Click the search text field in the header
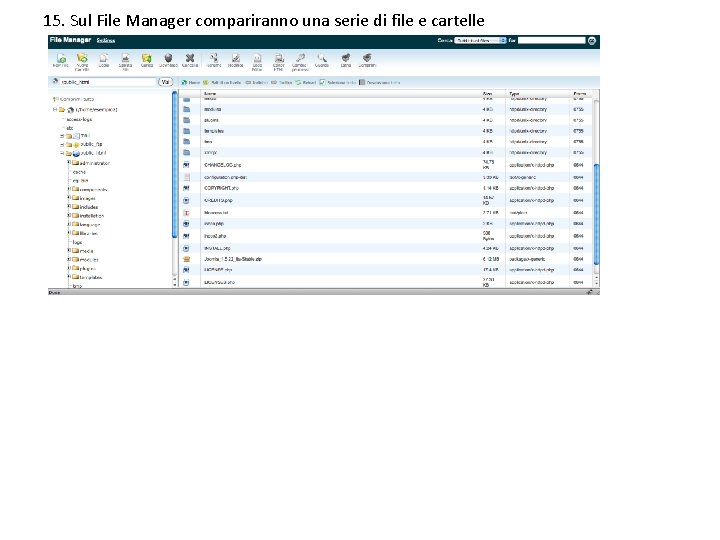Screen dimensions: 720x540 click(551, 40)
